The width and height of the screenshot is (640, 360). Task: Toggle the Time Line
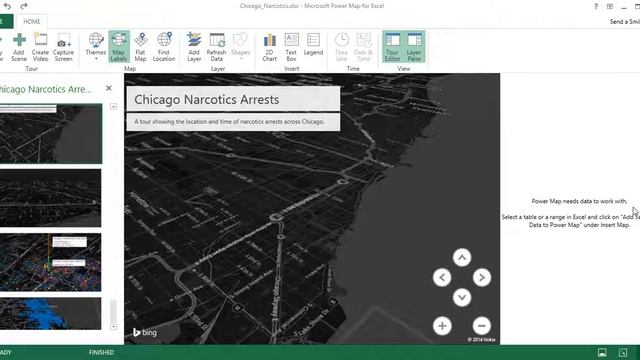click(x=342, y=47)
